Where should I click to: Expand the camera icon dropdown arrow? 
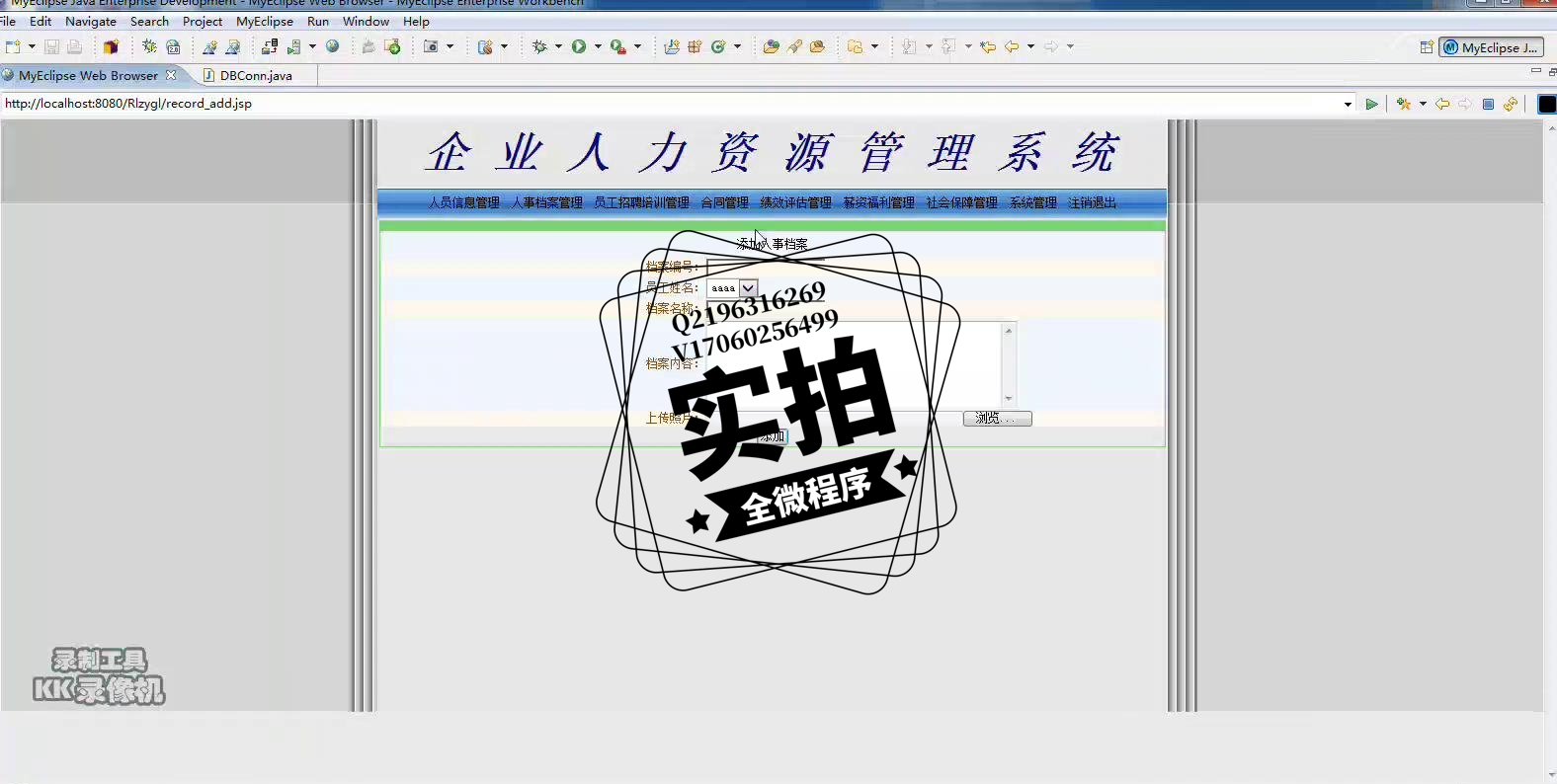pos(451,46)
